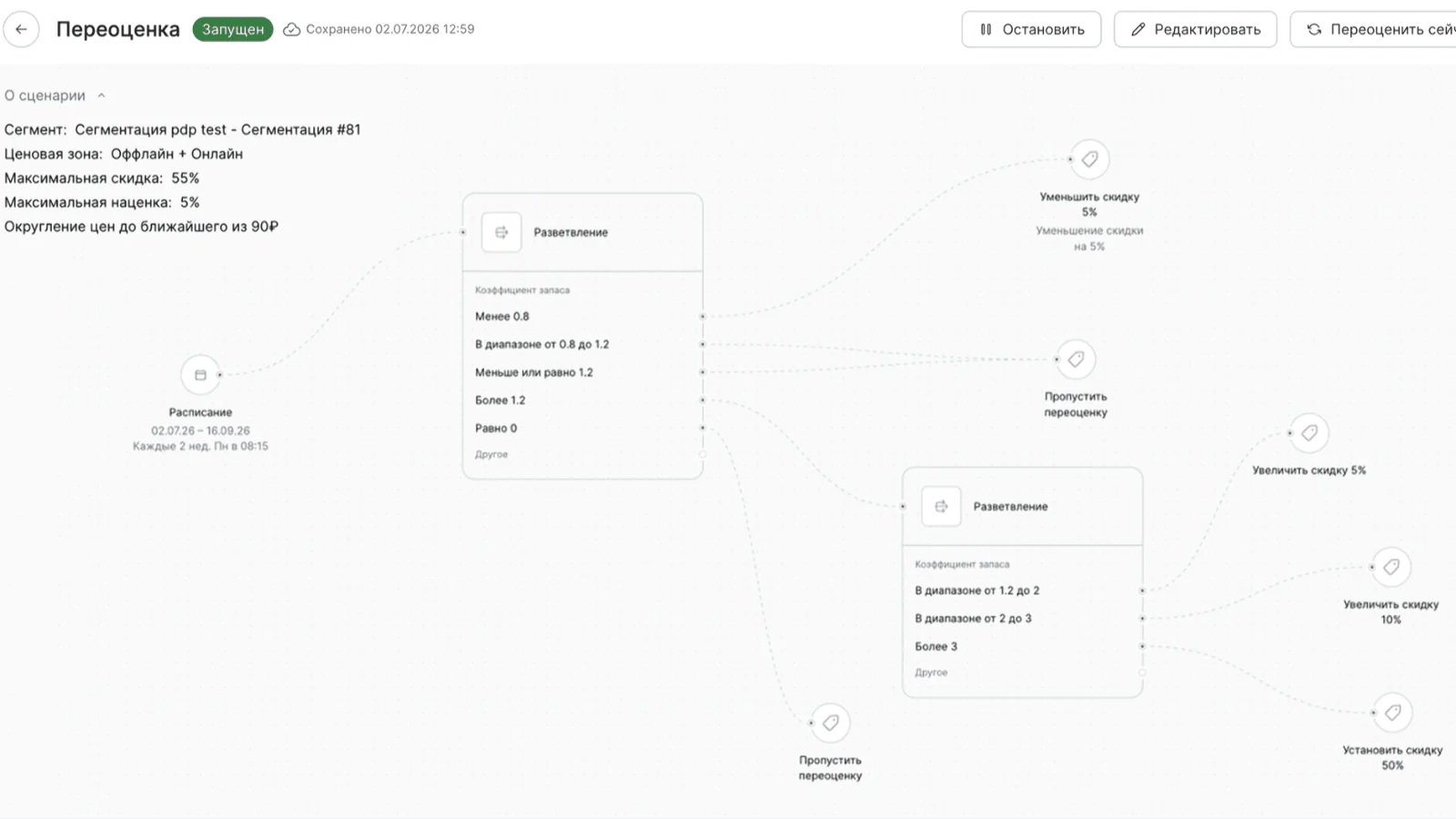Click the Установить скидку 50% tag icon
The image size is (1456, 819).
[1393, 713]
